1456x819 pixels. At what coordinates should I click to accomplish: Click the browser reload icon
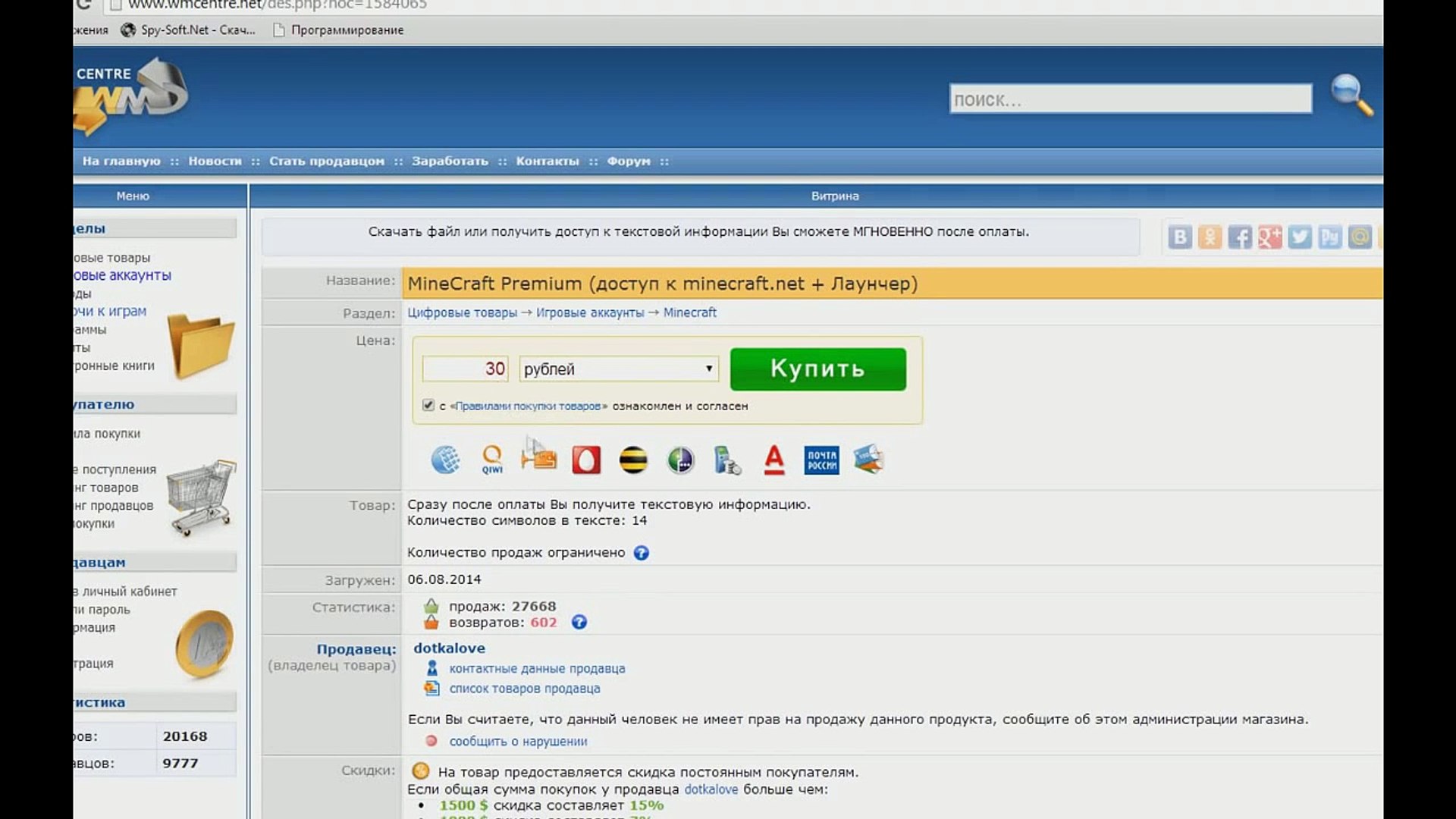83,5
